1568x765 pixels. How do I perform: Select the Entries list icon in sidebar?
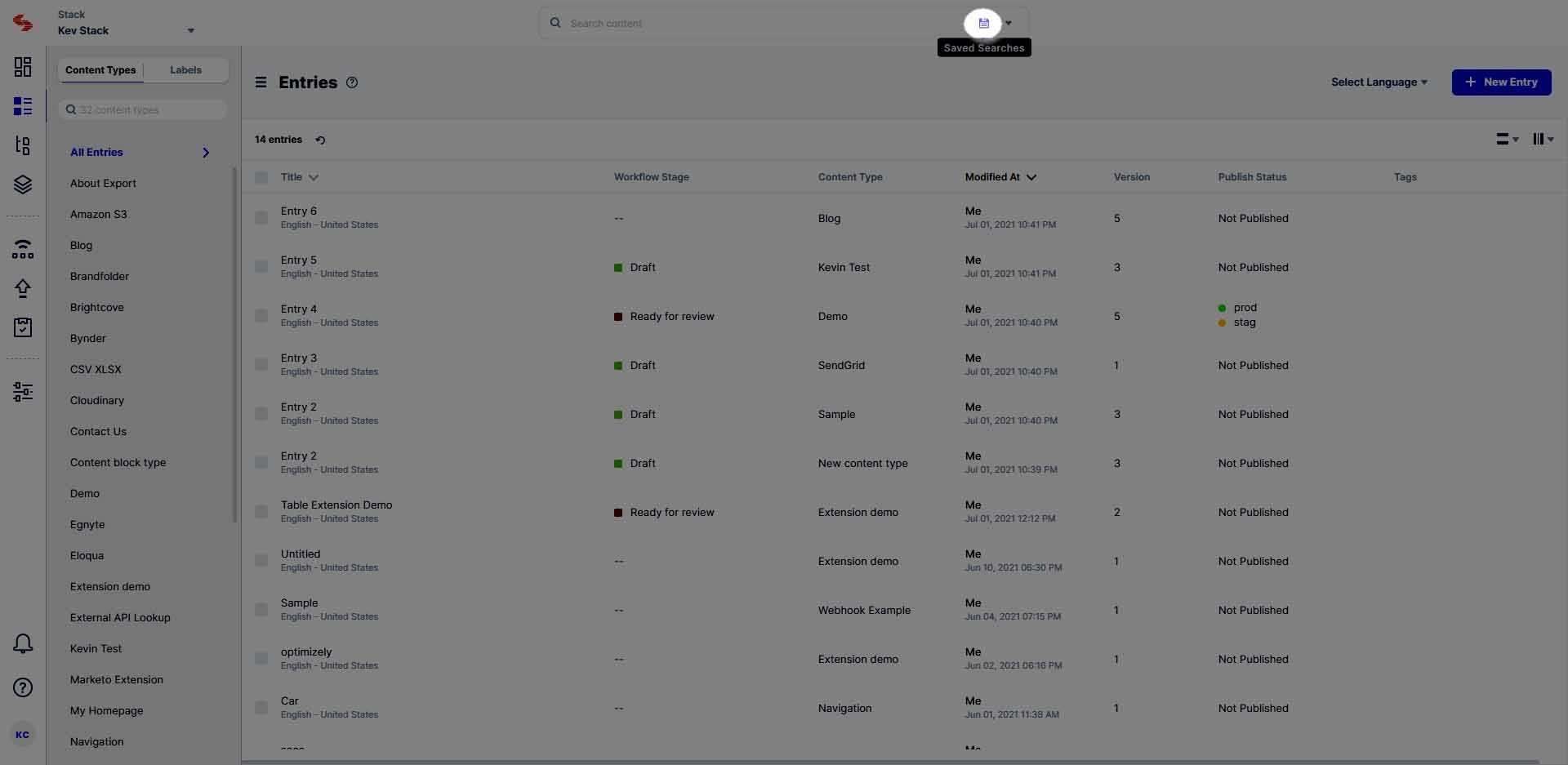click(x=23, y=106)
